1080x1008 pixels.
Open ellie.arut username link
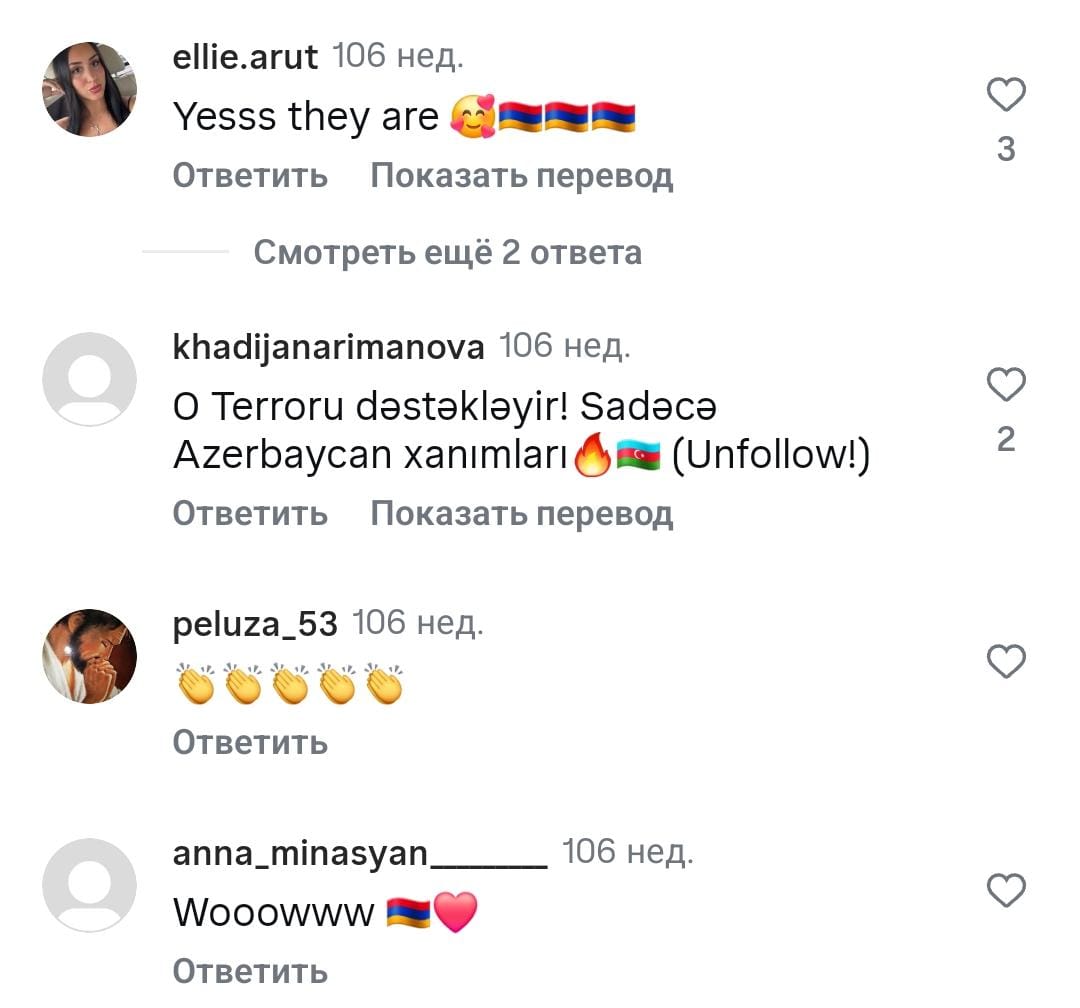[245, 56]
